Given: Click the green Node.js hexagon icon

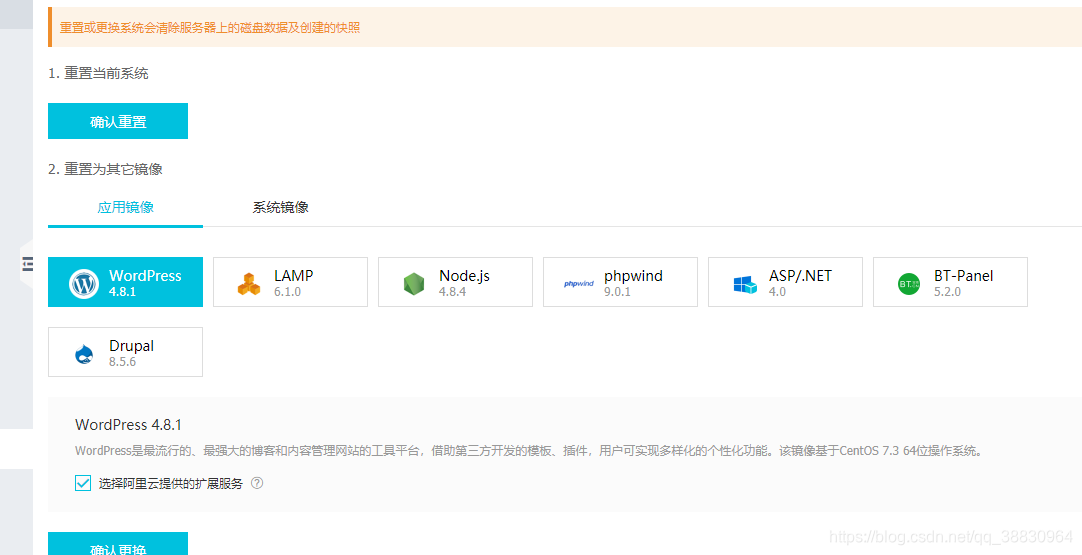Looking at the screenshot, I should click(x=413, y=284).
